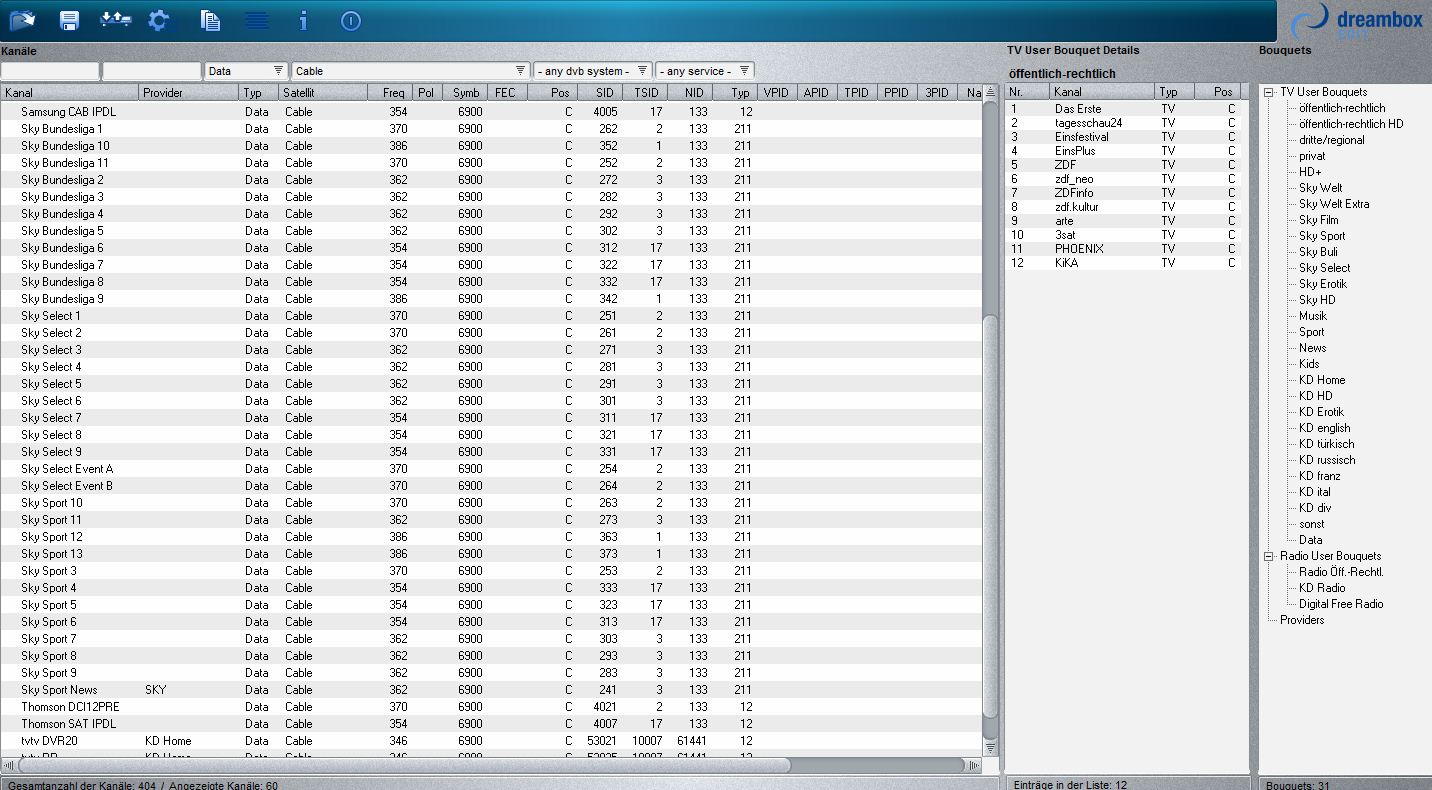The image size is (1432, 790).
Task: Collapse the Radio User Bouquets tree node
Action: (1268, 556)
